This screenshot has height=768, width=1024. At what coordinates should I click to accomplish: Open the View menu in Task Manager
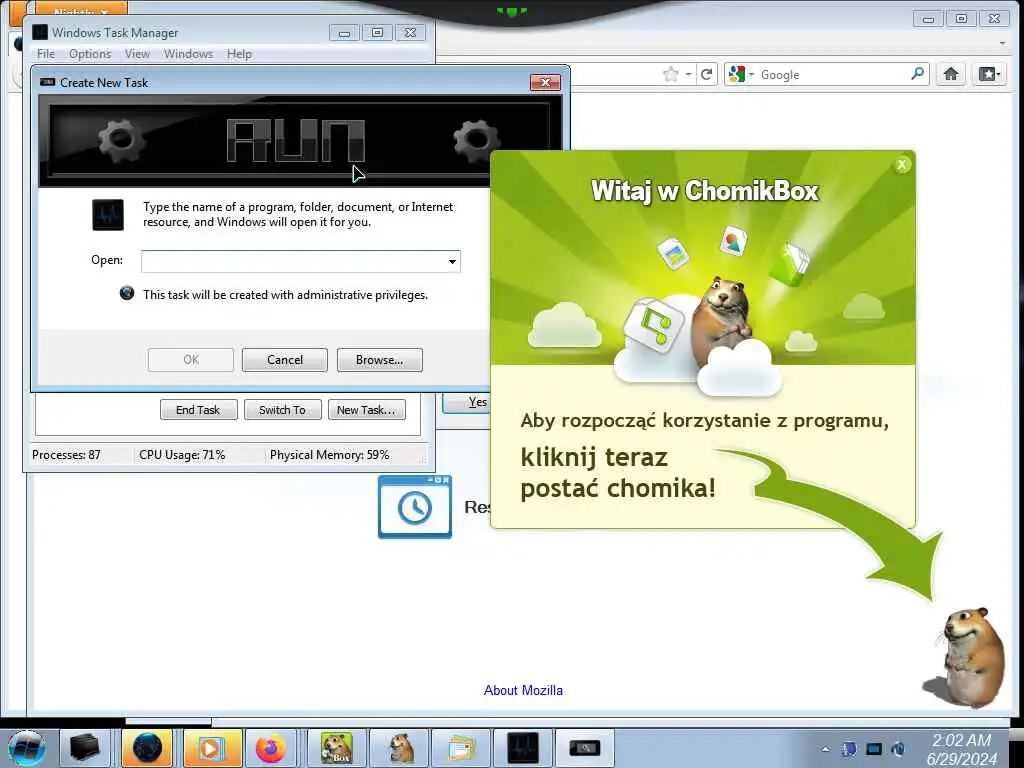click(137, 54)
